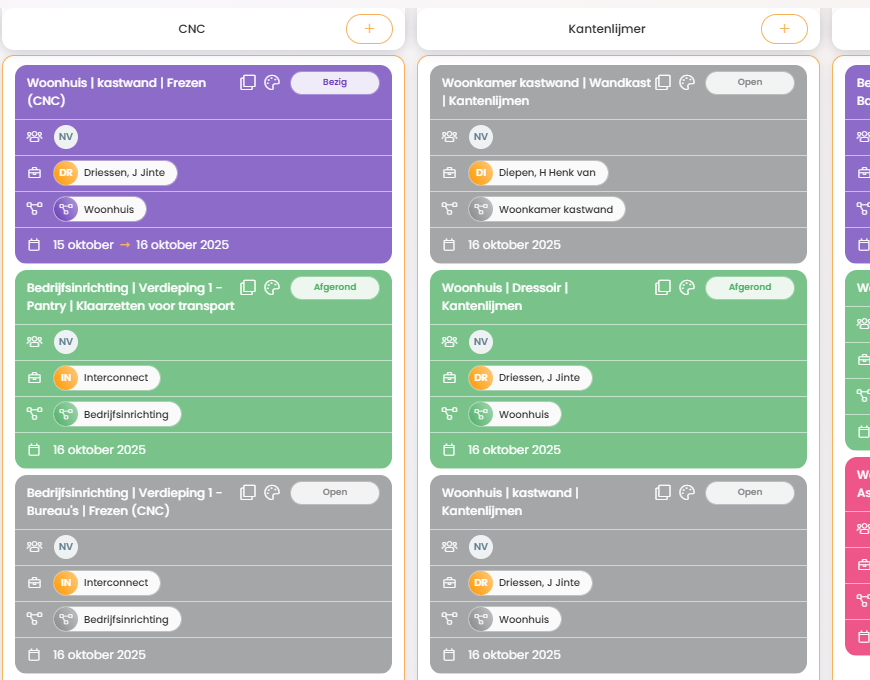The height and width of the screenshot is (680, 870).
Task: Open the Bezig status dropdown
Action: pyautogui.click(x=335, y=83)
